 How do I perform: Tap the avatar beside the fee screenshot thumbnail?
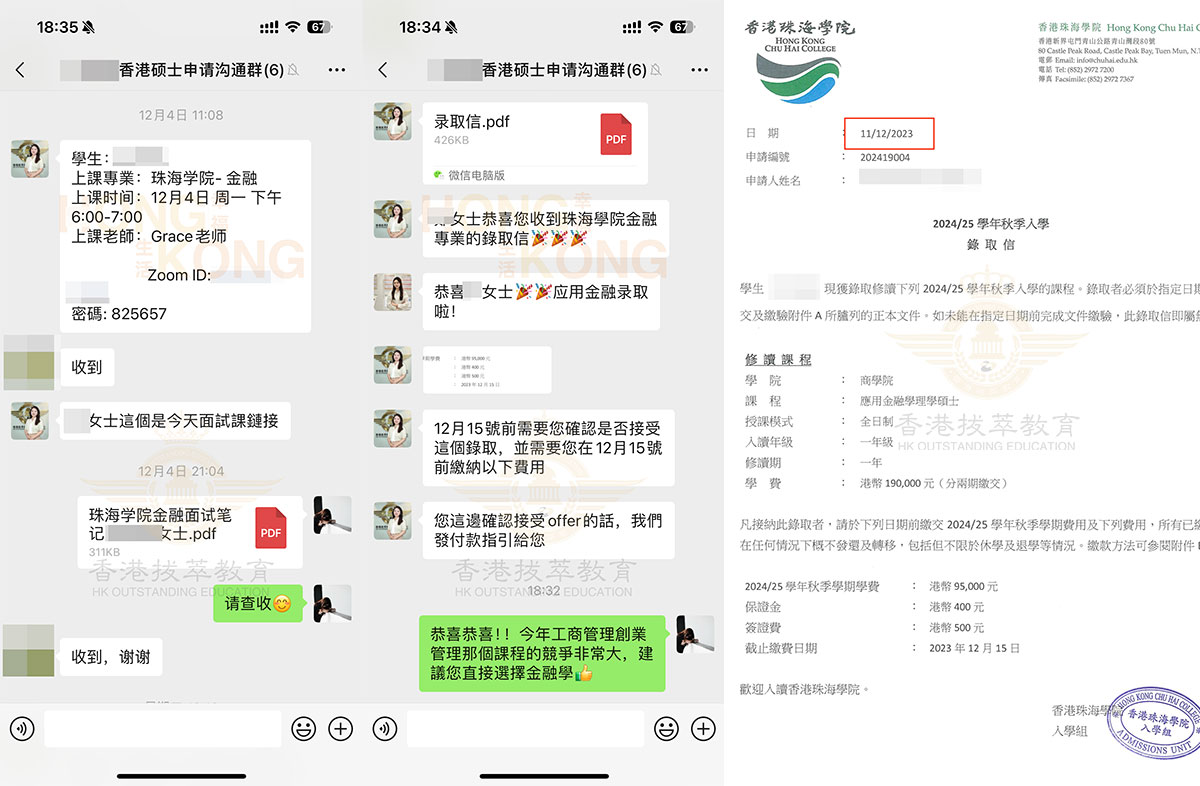(x=392, y=365)
